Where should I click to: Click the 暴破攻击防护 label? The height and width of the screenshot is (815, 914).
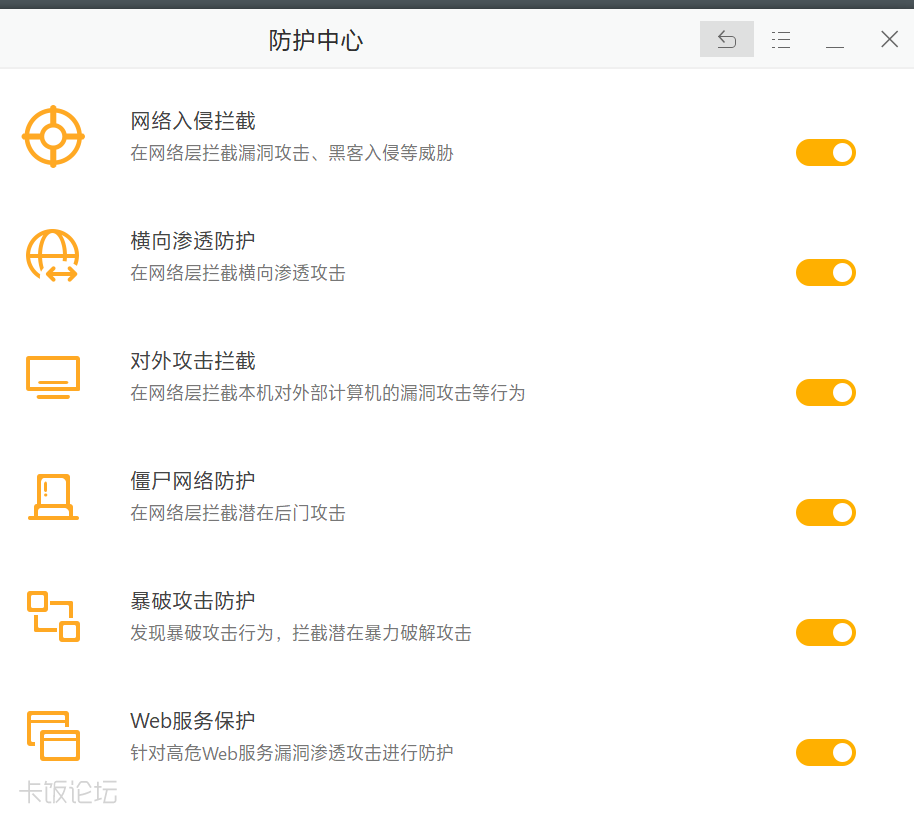[x=193, y=602]
